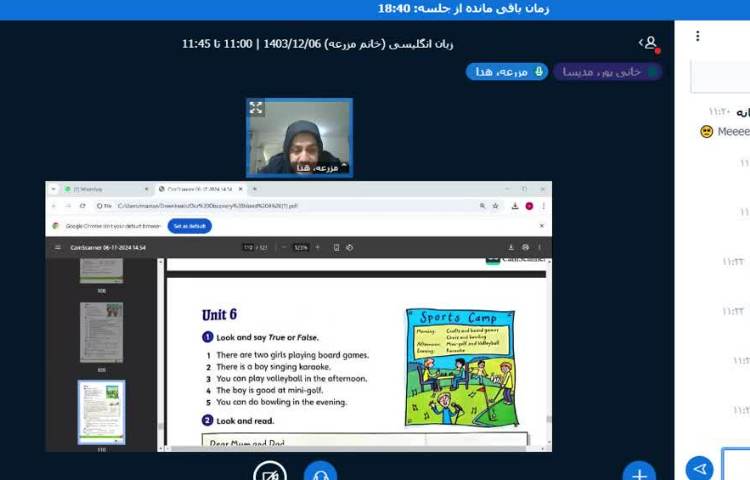The image size is (750, 480).
Task: Send the chat message with arrow button
Action: click(699, 468)
